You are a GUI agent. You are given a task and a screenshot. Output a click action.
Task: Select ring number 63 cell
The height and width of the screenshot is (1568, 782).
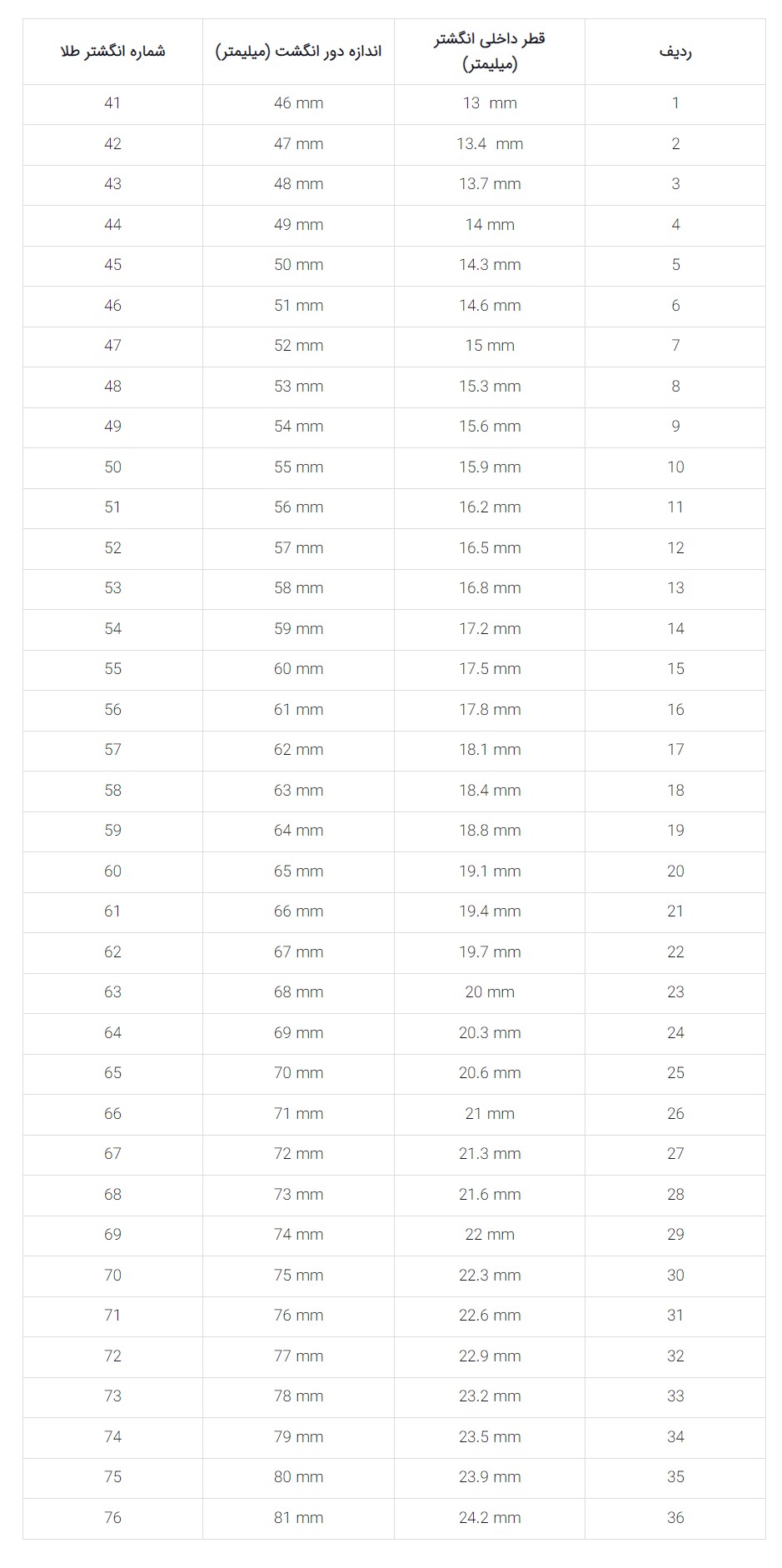112,993
